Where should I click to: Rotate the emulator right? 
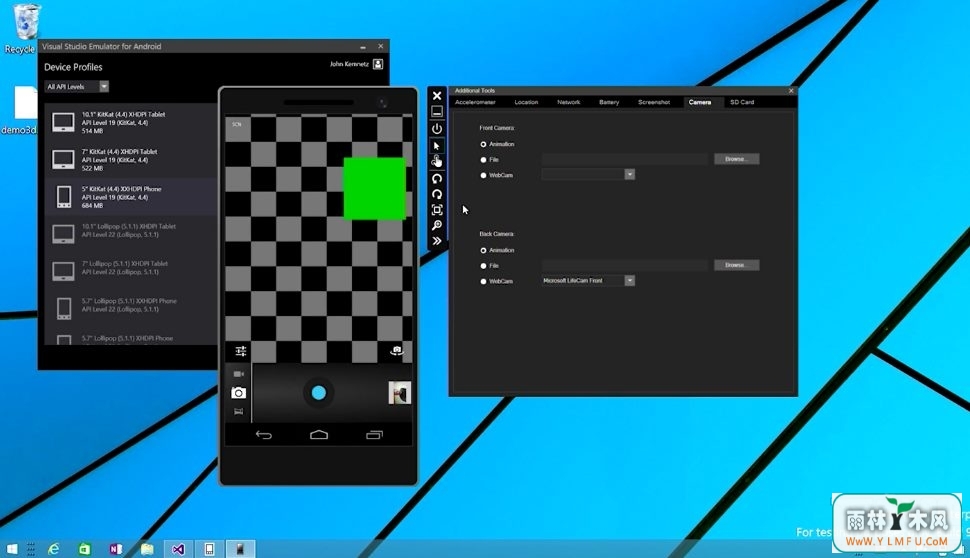tap(437, 194)
